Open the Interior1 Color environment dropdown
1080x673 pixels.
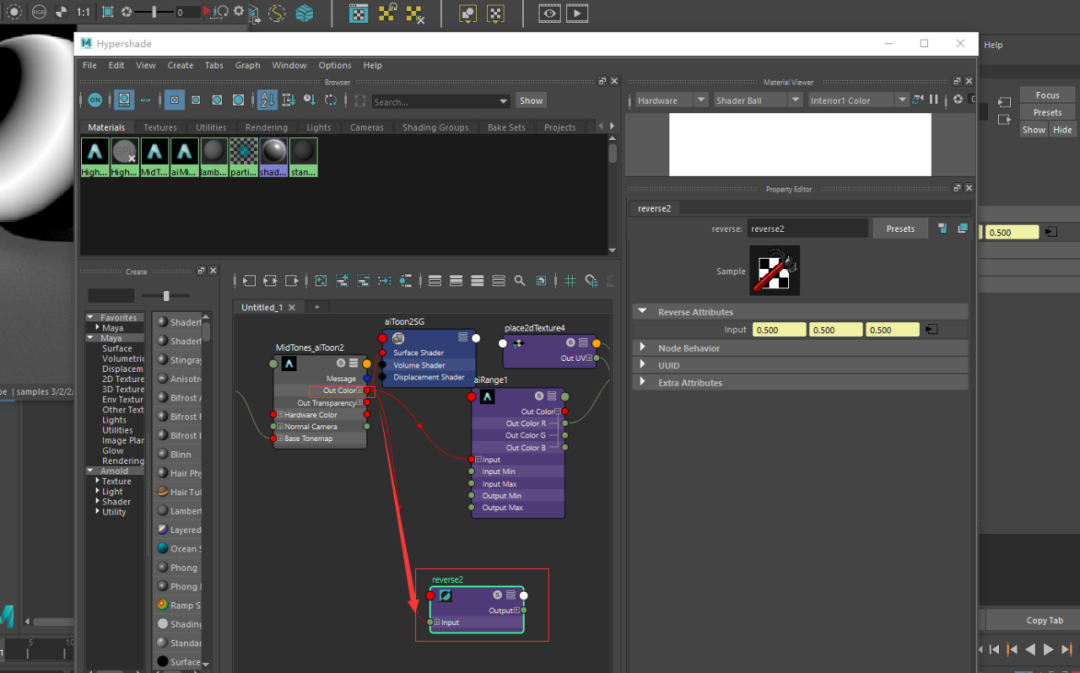pos(859,101)
